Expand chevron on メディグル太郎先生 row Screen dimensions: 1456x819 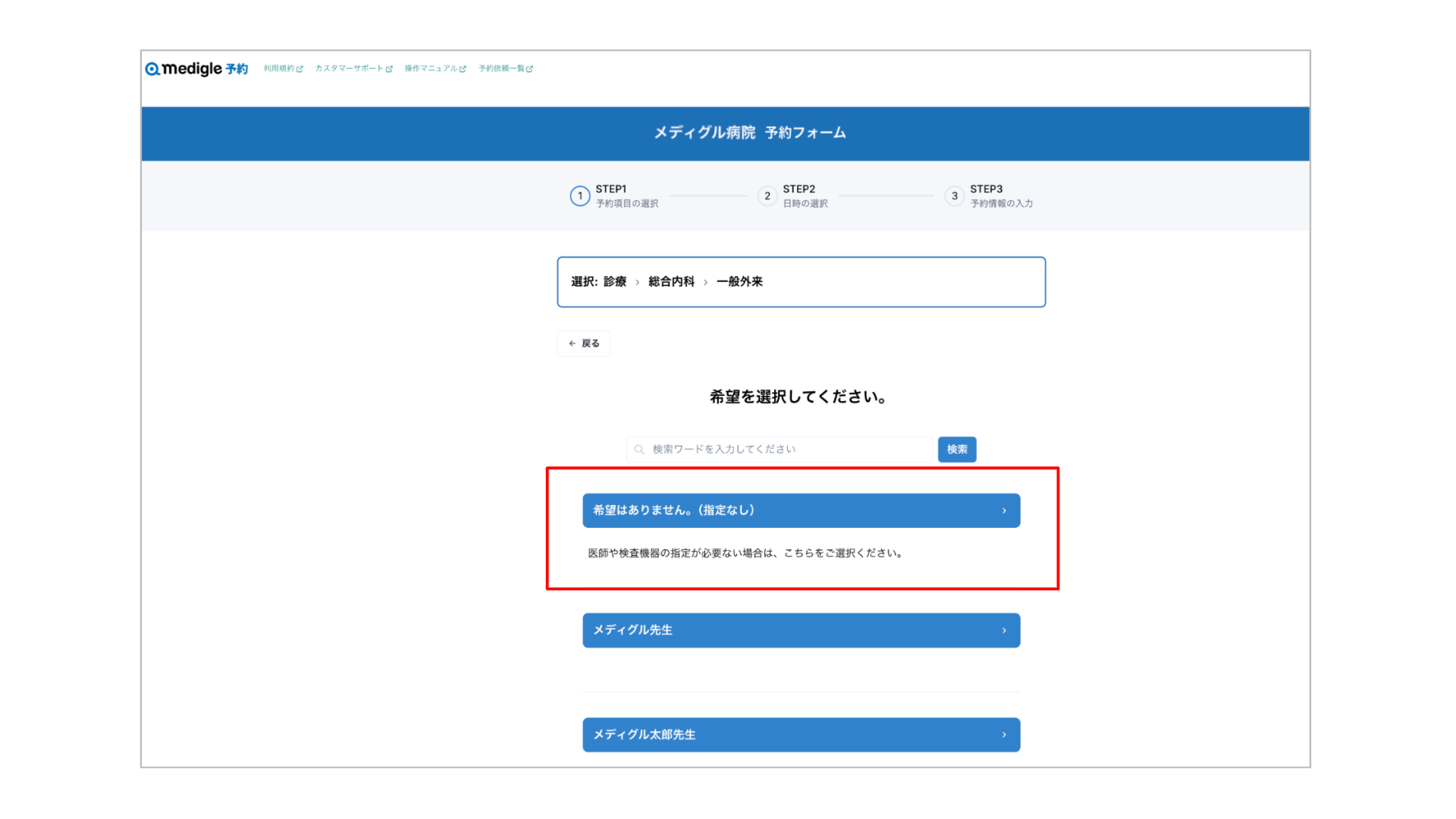coord(1004,735)
